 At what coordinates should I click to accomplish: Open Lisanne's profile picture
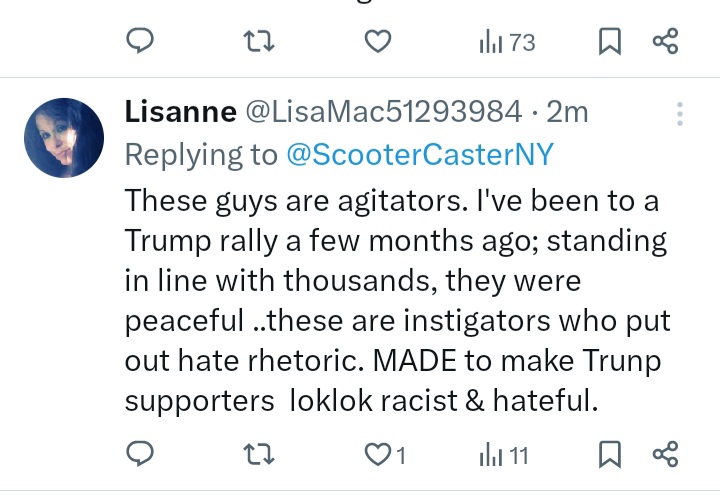(63, 138)
